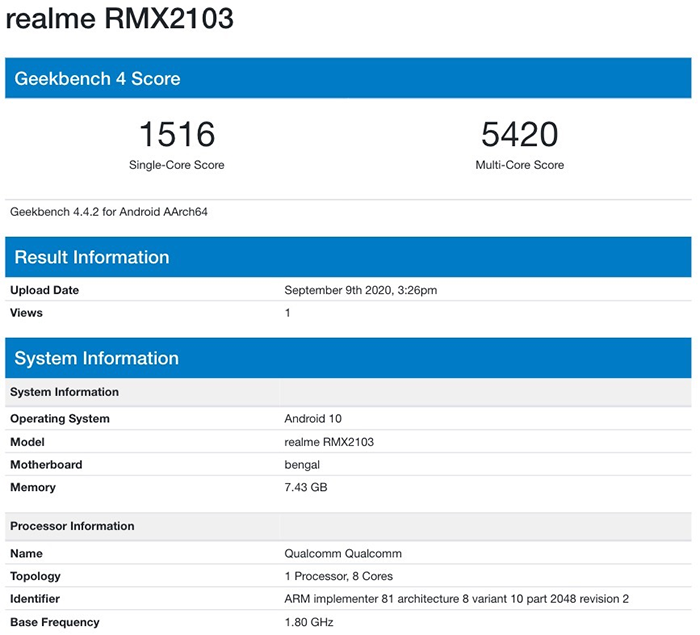
Task: Click the Operating System row label
Action: (60, 419)
